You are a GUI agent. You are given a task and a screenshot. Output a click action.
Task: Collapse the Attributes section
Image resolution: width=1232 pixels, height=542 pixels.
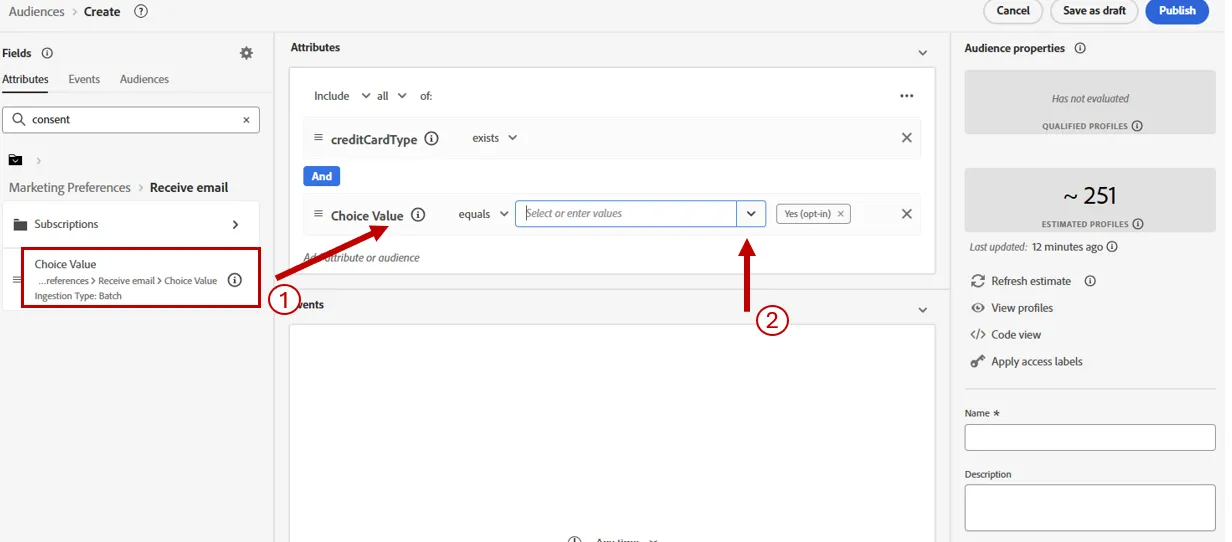(x=923, y=53)
